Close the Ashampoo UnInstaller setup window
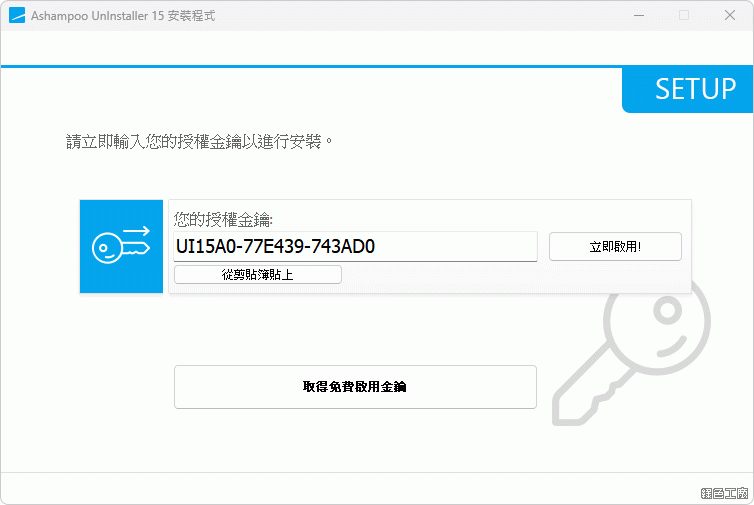Image resolution: width=754 pixels, height=505 pixels. point(730,16)
